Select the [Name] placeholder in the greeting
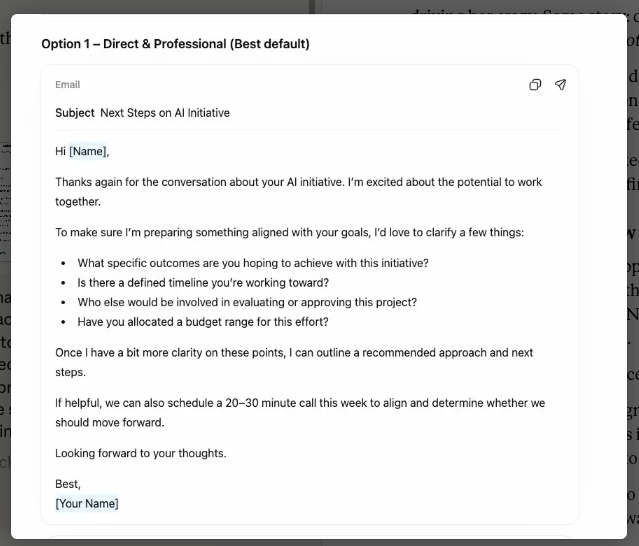The width and height of the screenshot is (639, 546). [87, 151]
